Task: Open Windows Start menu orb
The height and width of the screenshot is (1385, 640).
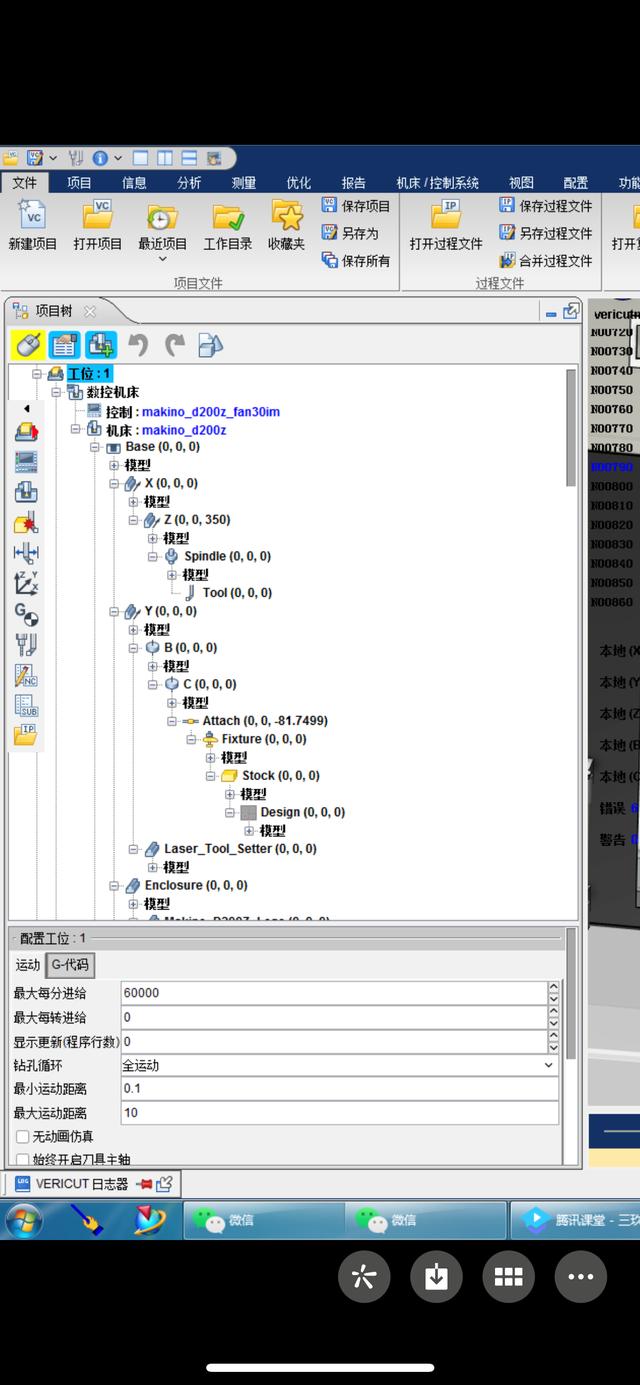Action: click(x=23, y=1220)
